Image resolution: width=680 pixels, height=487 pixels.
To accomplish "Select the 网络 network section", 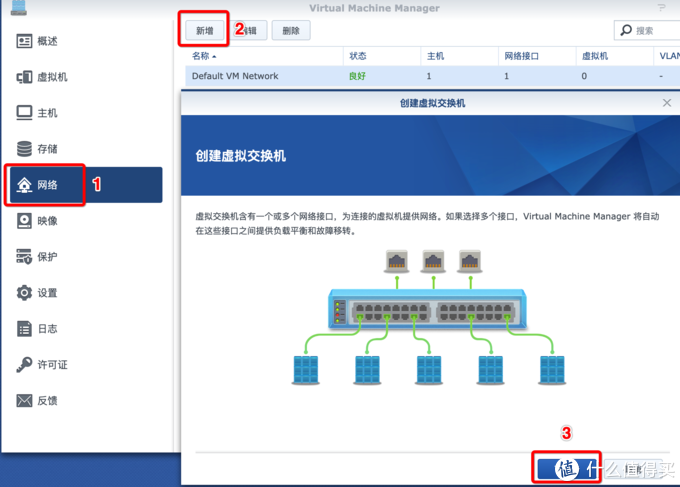I will [x=86, y=185].
